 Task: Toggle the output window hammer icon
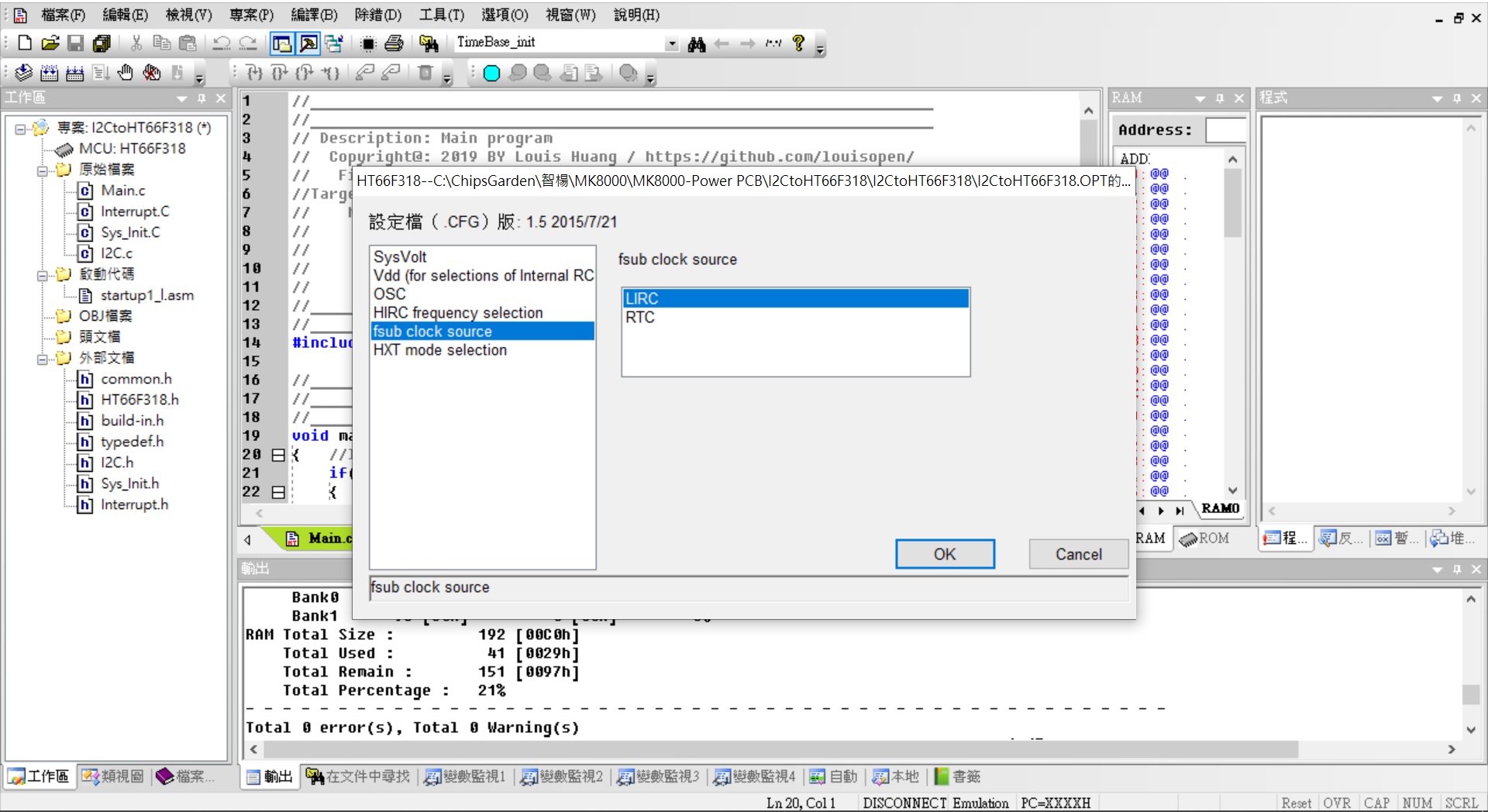tap(308, 43)
